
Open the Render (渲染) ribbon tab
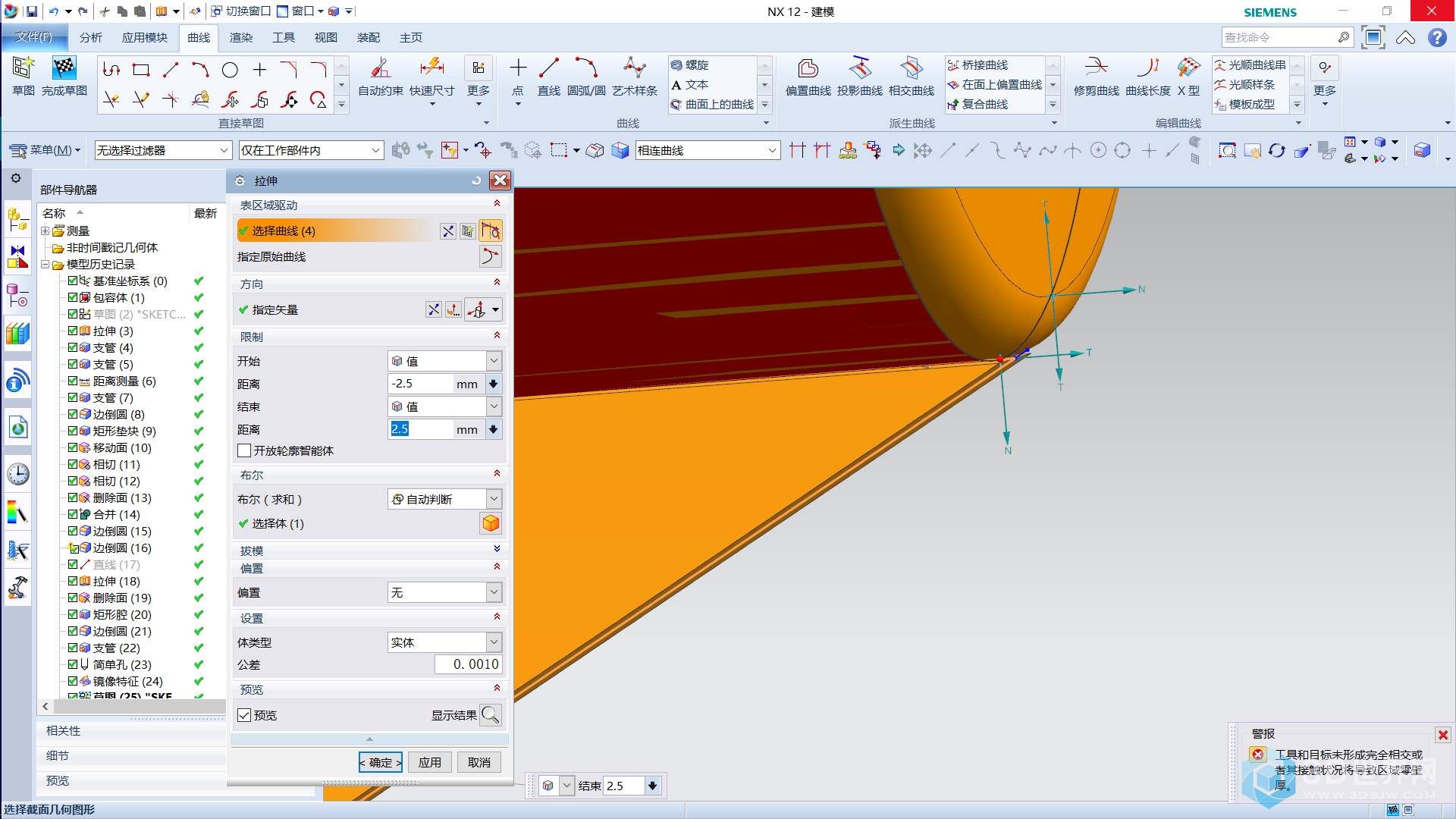pos(241,37)
